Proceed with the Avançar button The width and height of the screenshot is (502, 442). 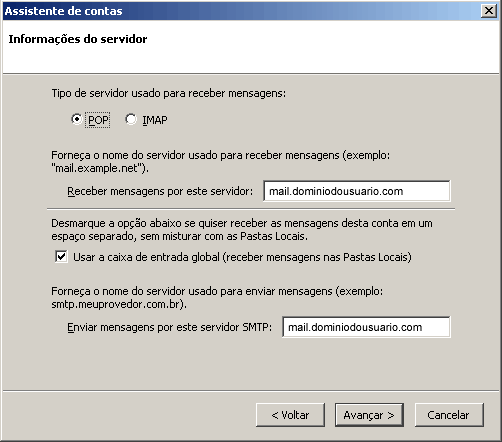click(x=369, y=415)
